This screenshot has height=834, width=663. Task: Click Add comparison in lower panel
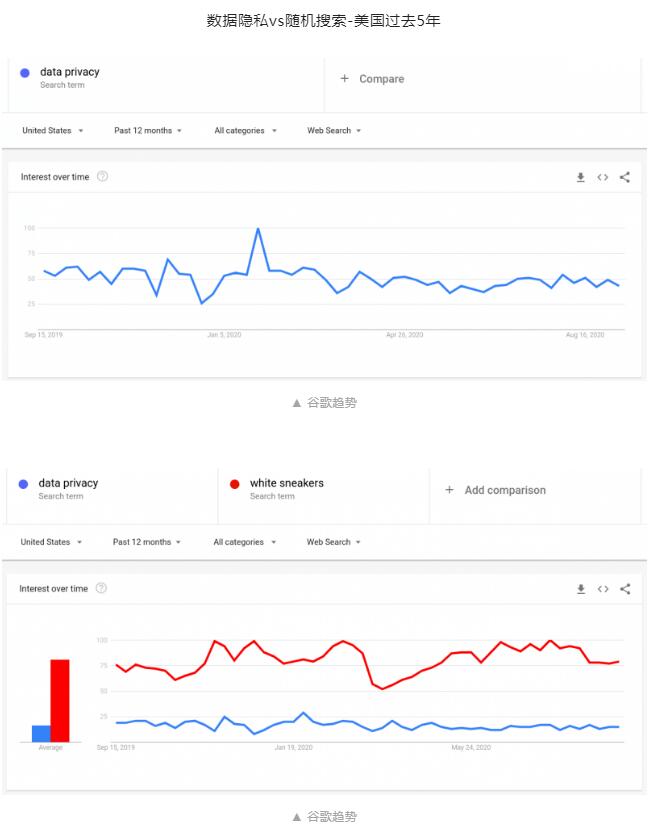(496, 490)
